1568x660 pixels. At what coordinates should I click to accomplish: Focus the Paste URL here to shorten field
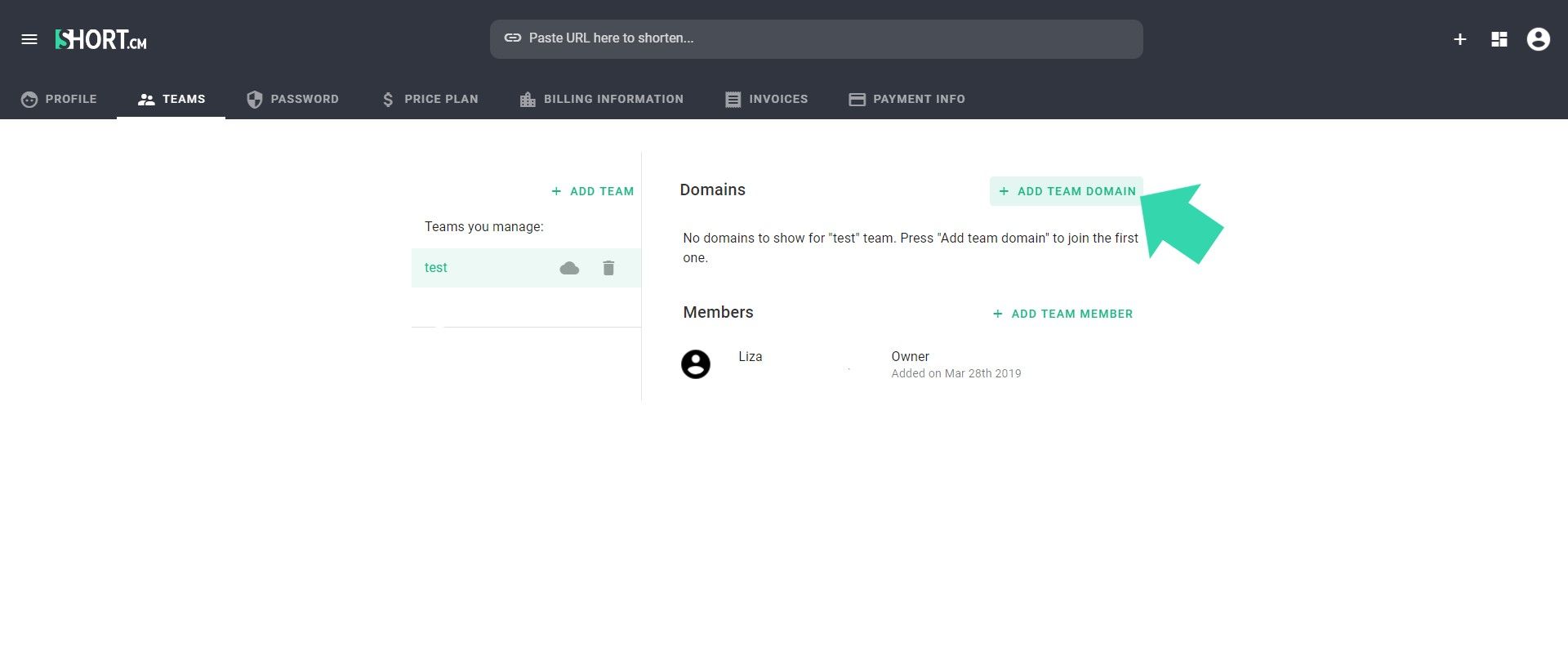tap(817, 38)
